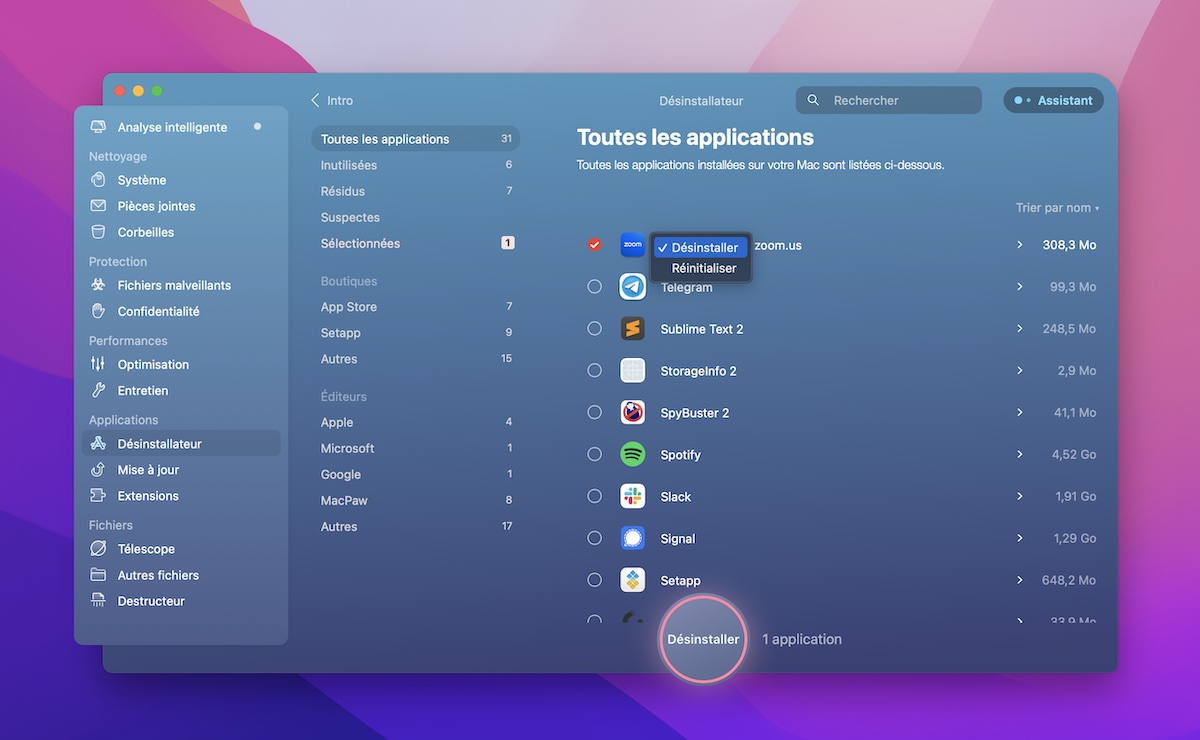
Task: Filter by Apple editor
Action: (x=415, y=422)
